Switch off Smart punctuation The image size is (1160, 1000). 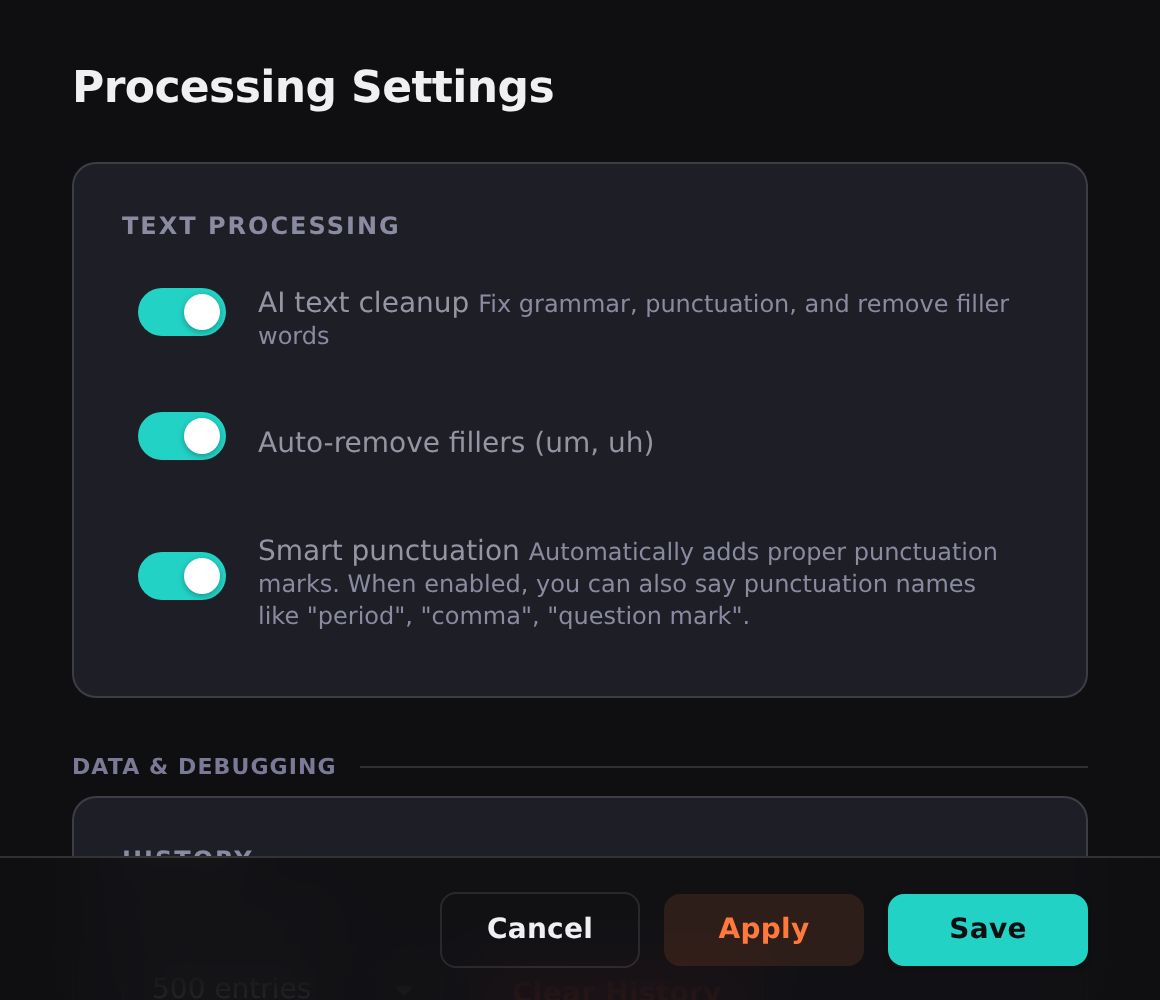[x=181, y=576]
